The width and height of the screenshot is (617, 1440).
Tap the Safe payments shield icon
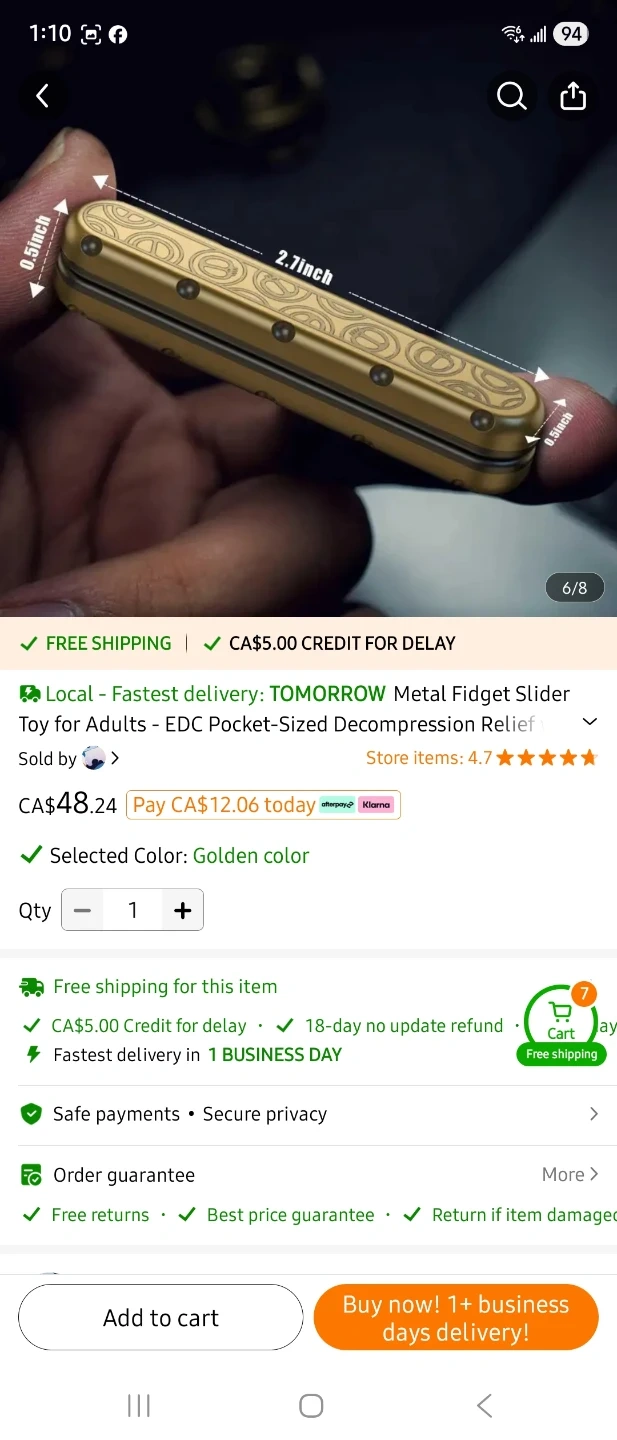click(x=32, y=1114)
